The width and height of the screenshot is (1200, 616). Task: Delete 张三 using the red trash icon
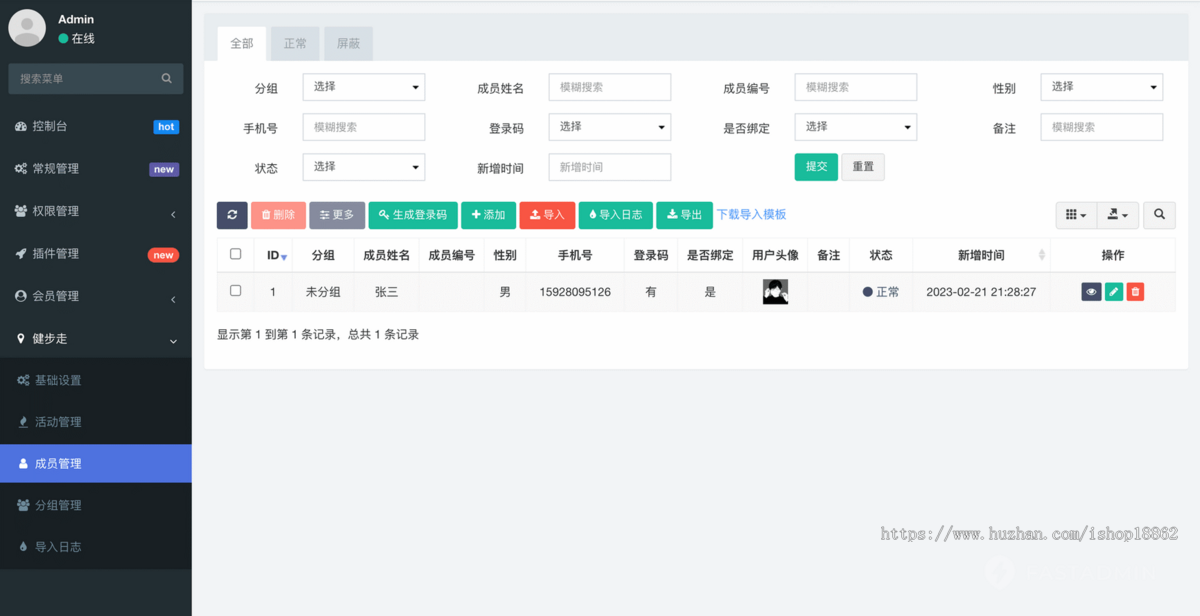1137,291
